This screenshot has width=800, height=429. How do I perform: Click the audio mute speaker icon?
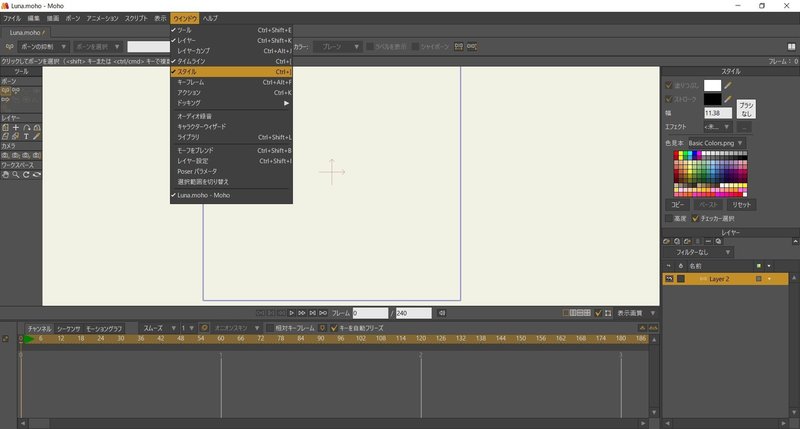pyautogui.click(x=442, y=313)
